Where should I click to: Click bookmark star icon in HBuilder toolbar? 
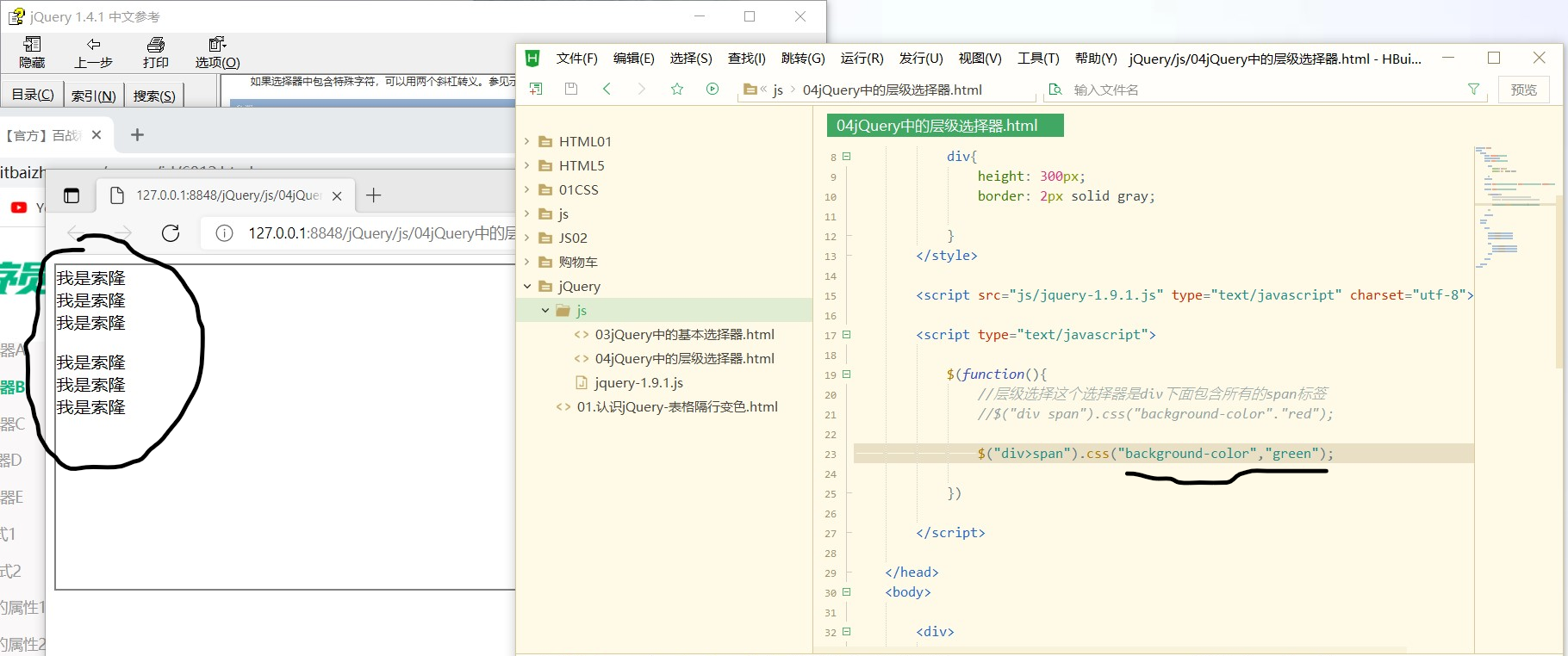[x=677, y=89]
